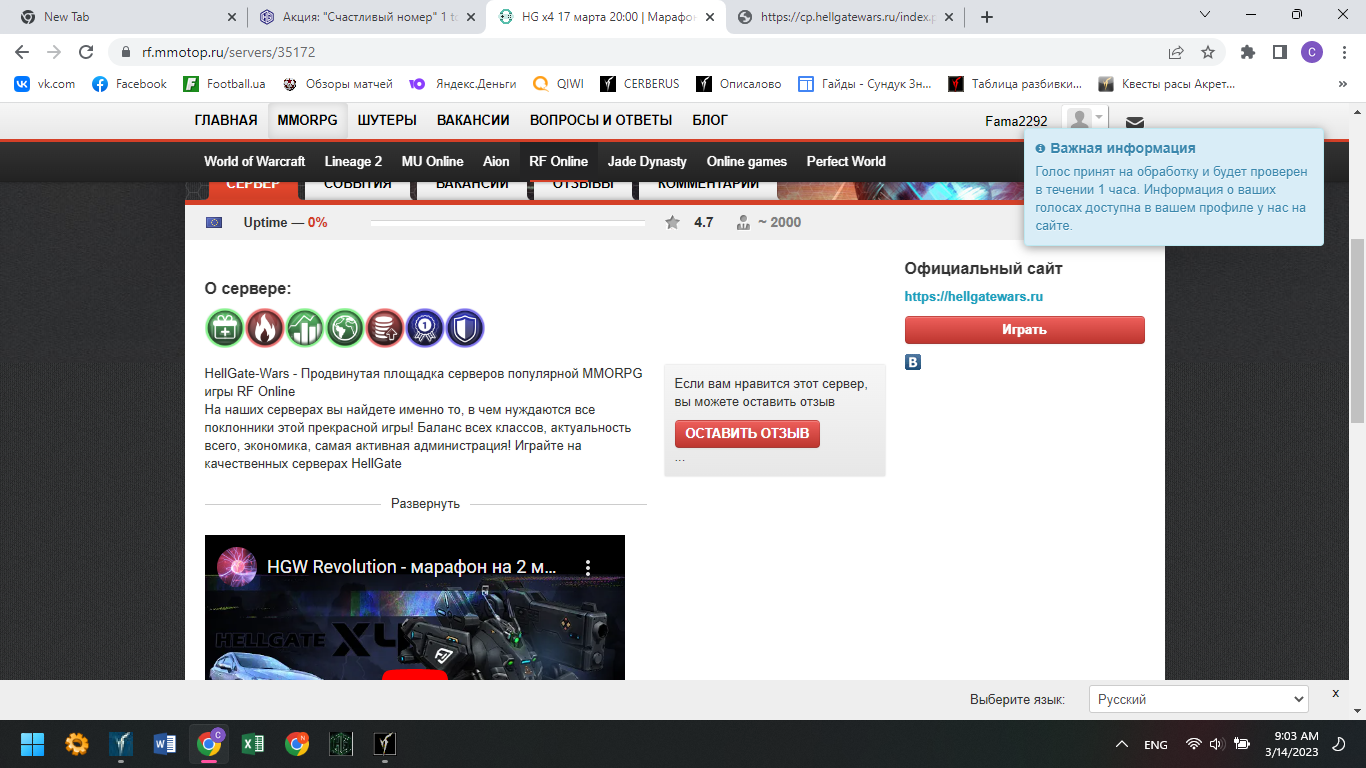Switch to the Perfect World game tab
This screenshot has height=768, width=1366.
[846, 161]
